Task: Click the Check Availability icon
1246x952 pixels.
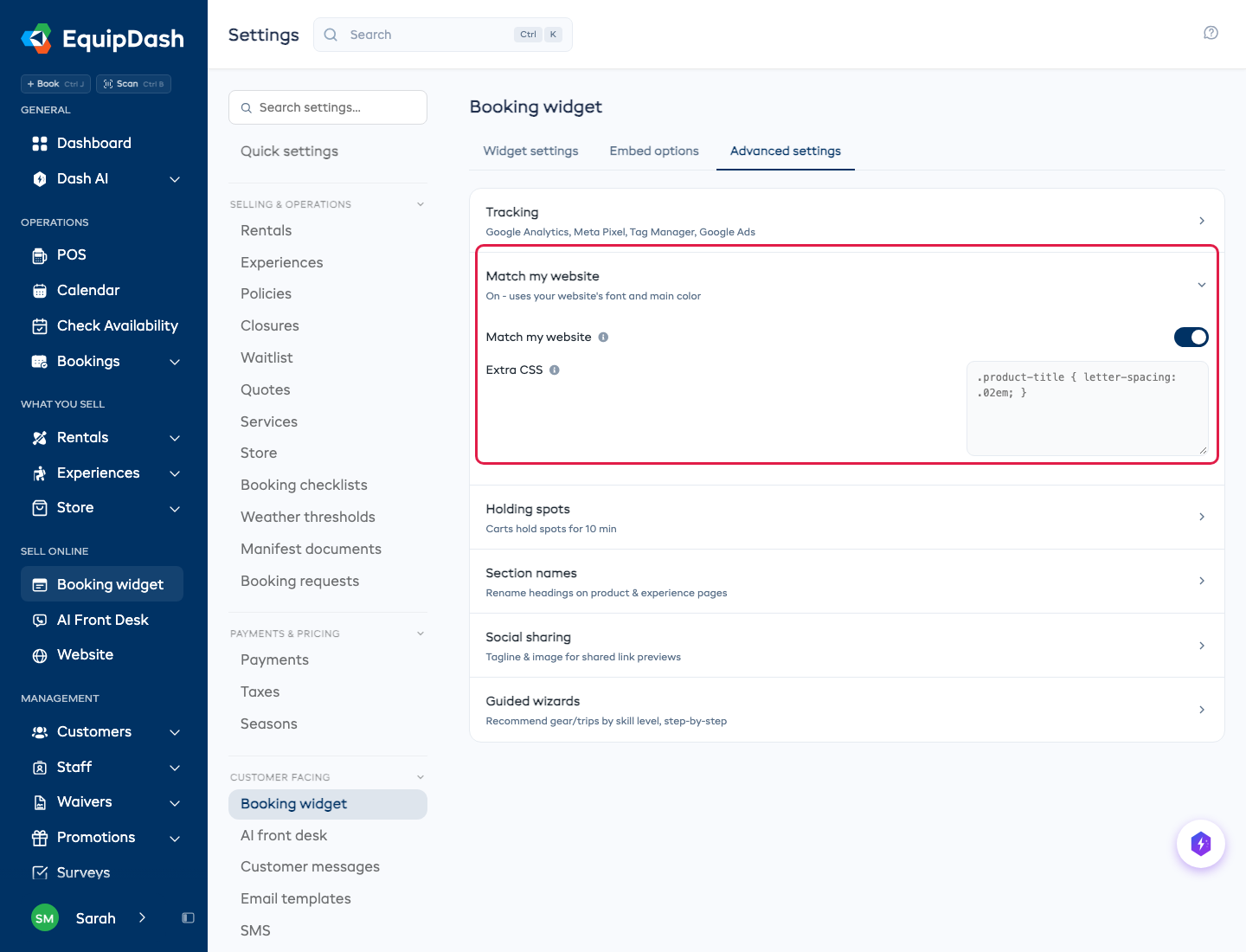Action: pos(40,326)
